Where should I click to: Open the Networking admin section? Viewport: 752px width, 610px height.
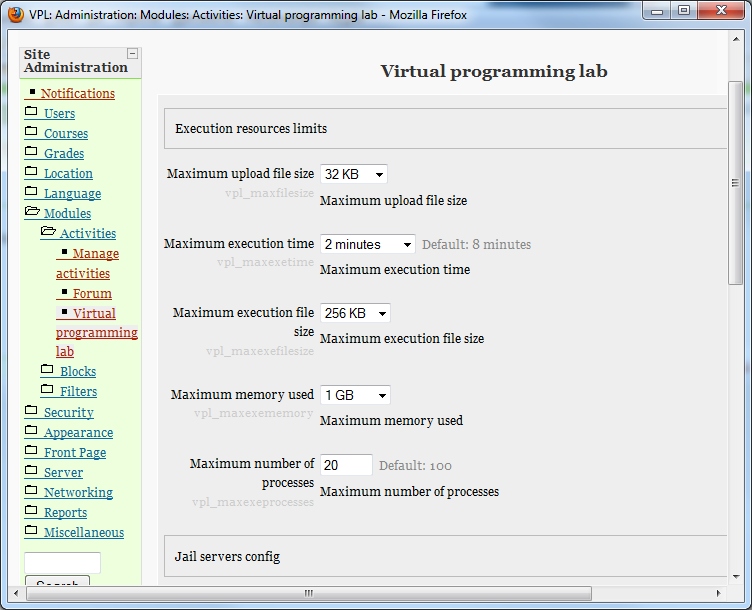(79, 493)
